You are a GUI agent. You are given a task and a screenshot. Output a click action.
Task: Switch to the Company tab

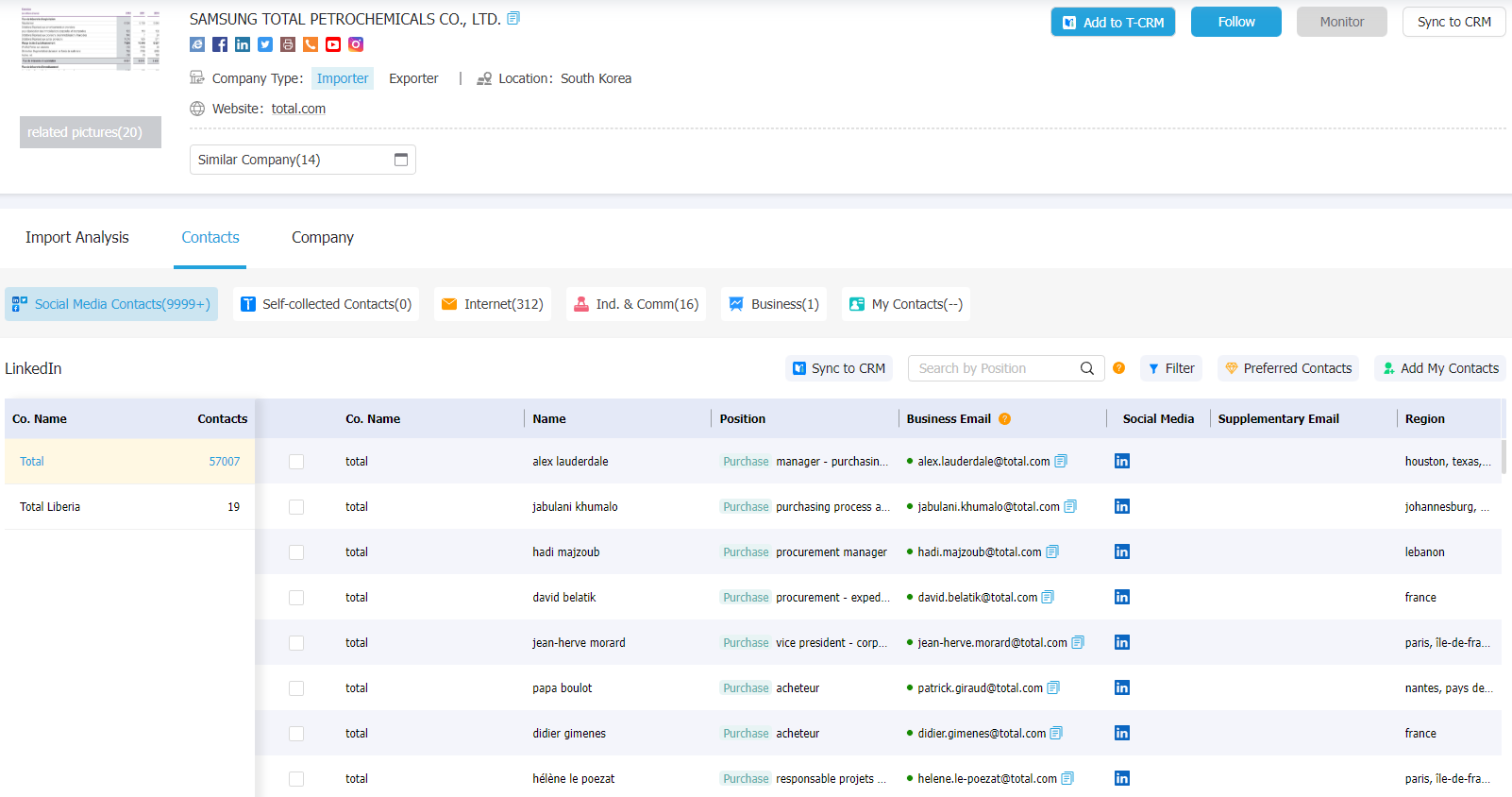(323, 237)
